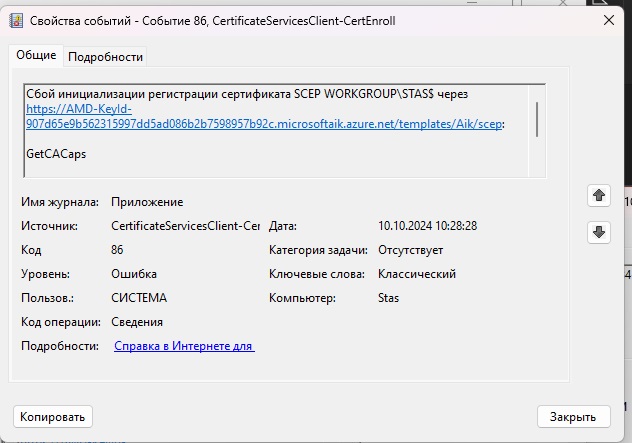Click the Код операции label

60,322
